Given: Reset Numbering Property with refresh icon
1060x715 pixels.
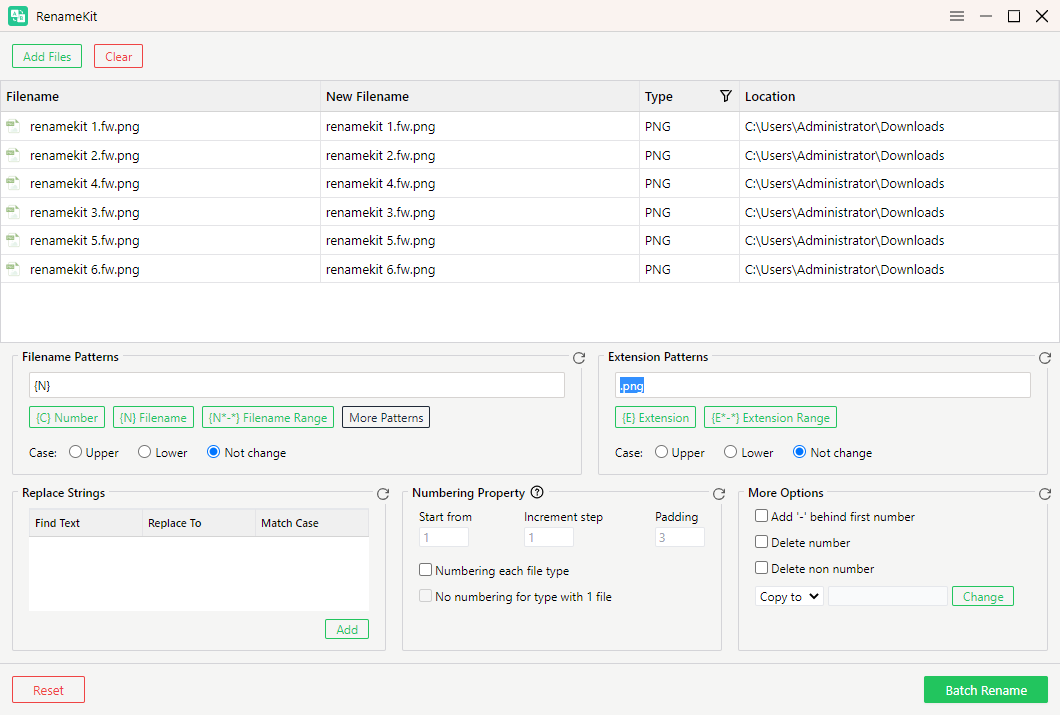Looking at the screenshot, I should [719, 494].
